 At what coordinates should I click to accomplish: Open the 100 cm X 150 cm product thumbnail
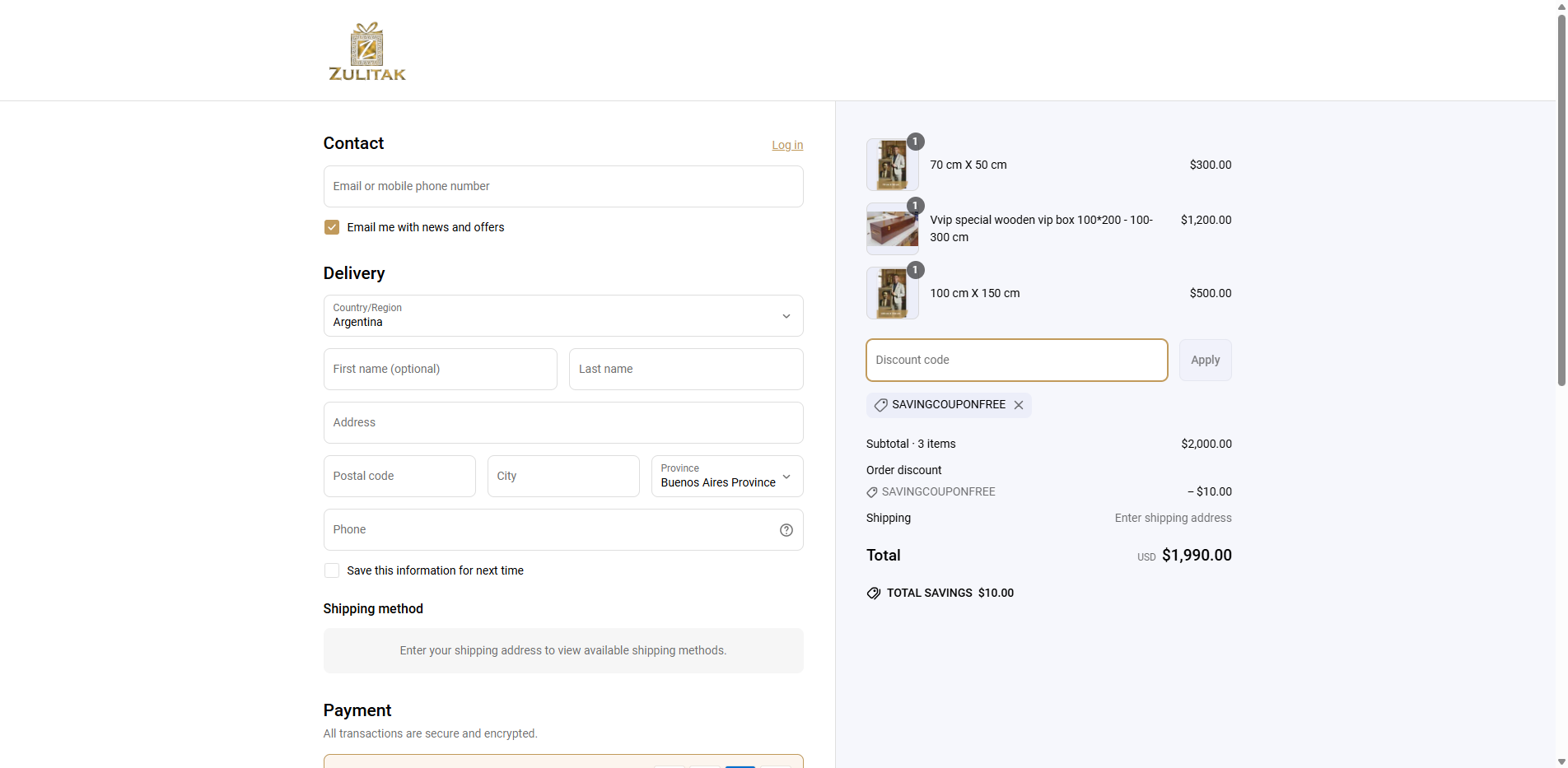[x=893, y=293]
